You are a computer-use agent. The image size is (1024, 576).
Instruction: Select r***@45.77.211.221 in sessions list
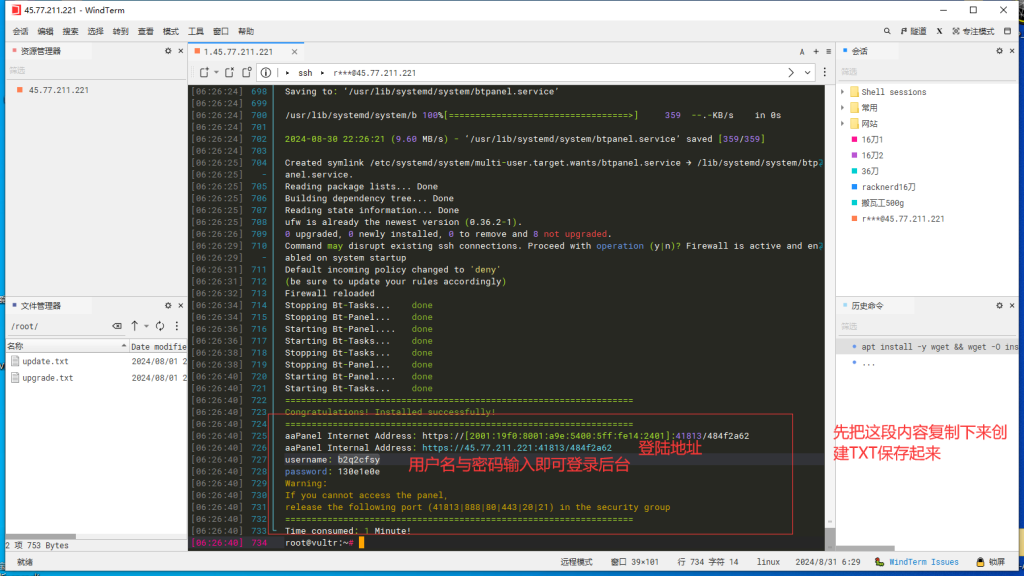(903, 219)
